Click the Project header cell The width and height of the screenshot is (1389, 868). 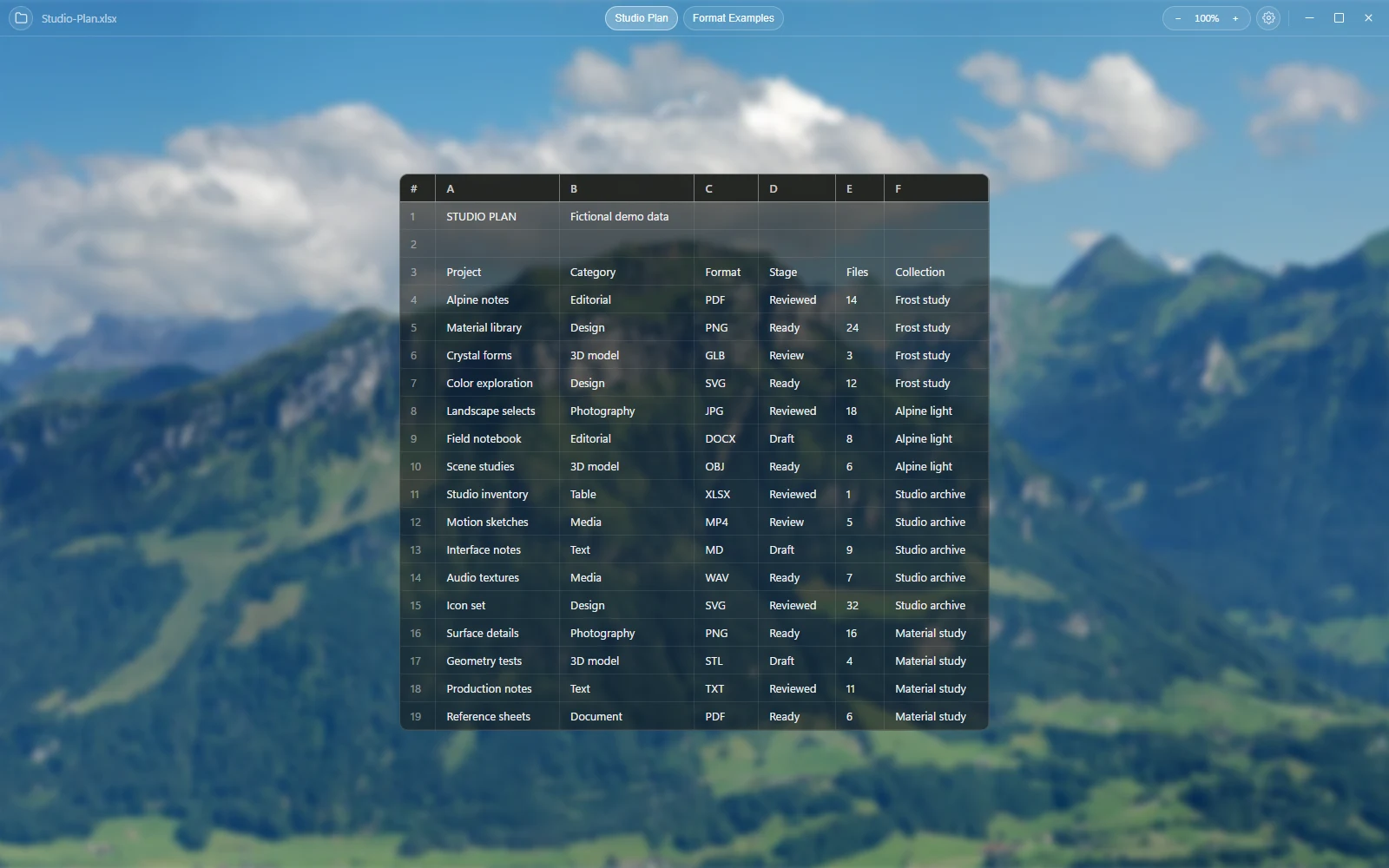point(497,272)
